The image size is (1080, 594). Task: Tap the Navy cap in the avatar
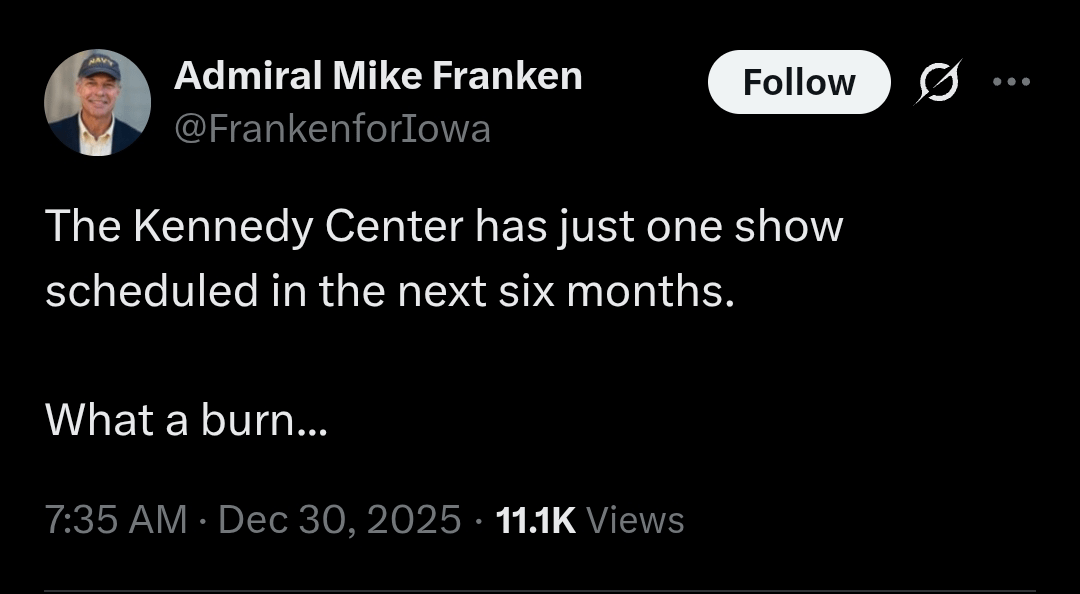99,67
